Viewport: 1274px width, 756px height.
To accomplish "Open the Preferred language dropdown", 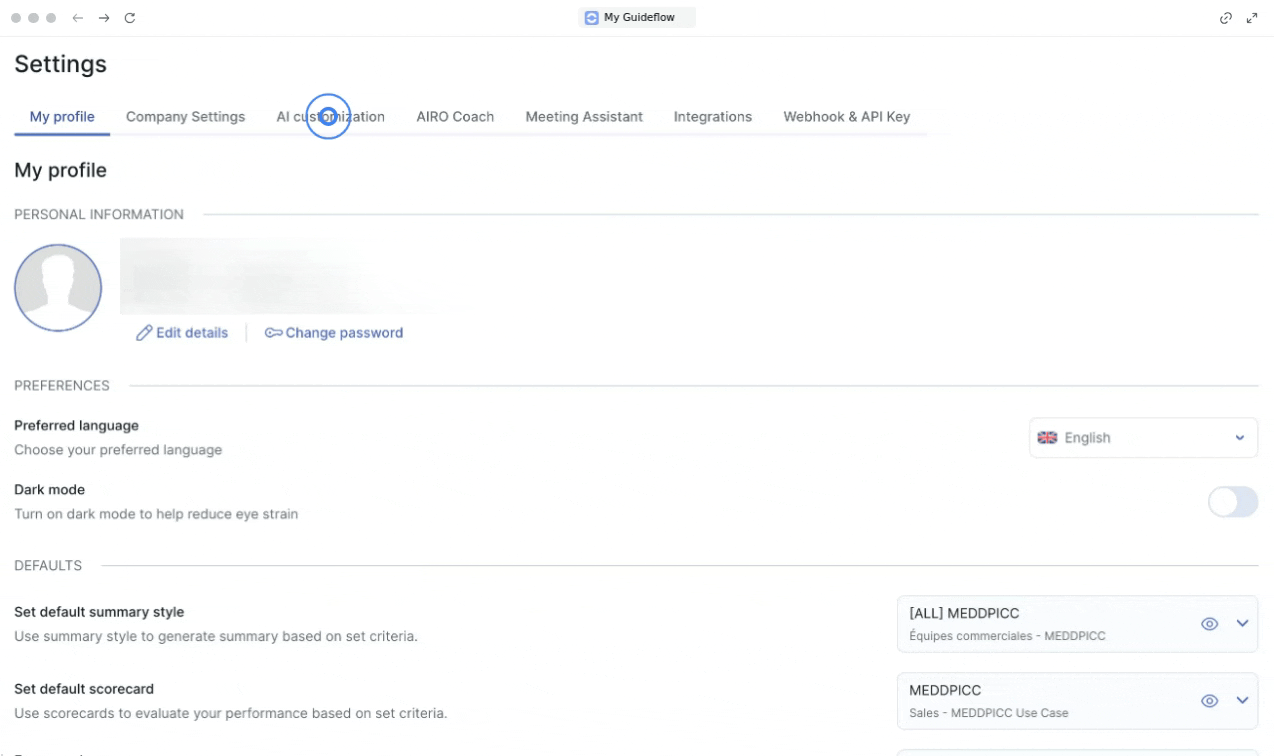I will pyautogui.click(x=1143, y=438).
